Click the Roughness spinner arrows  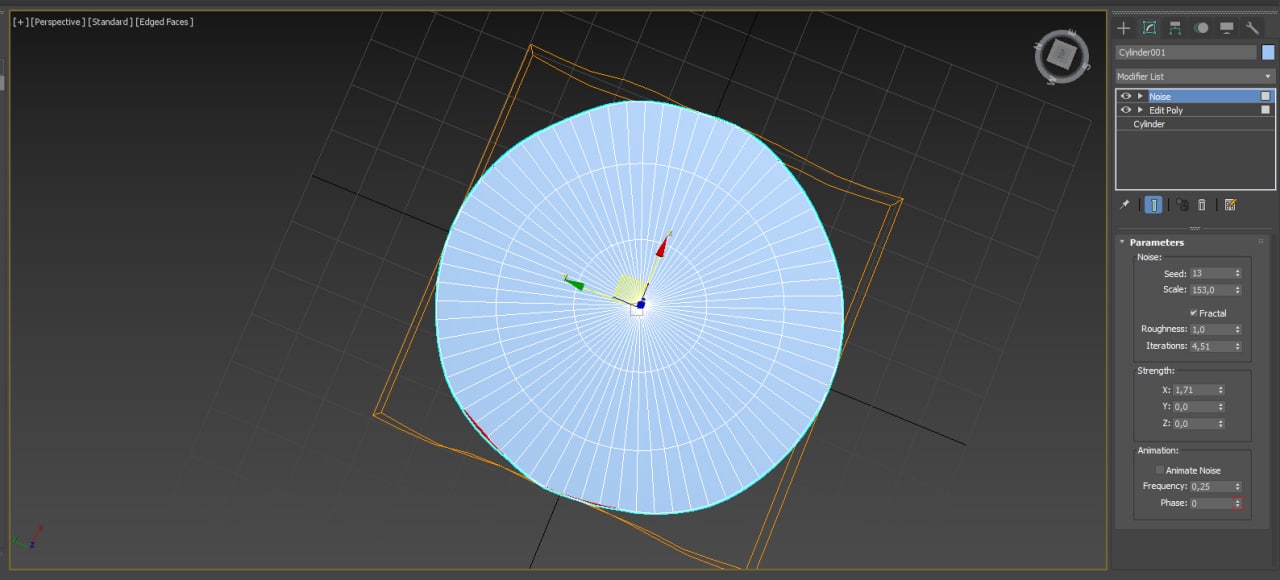(x=1238, y=329)
